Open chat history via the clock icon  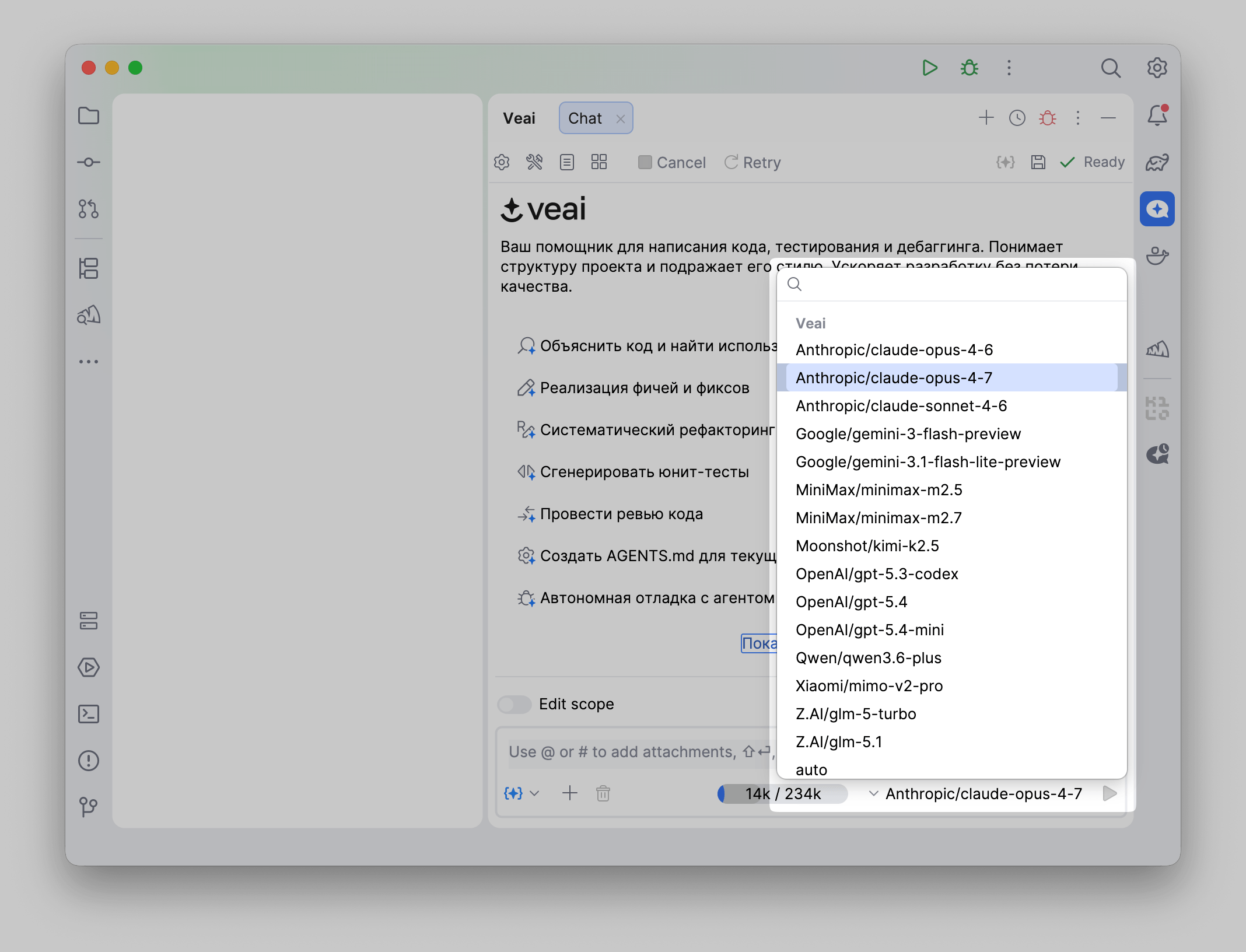1017,117
